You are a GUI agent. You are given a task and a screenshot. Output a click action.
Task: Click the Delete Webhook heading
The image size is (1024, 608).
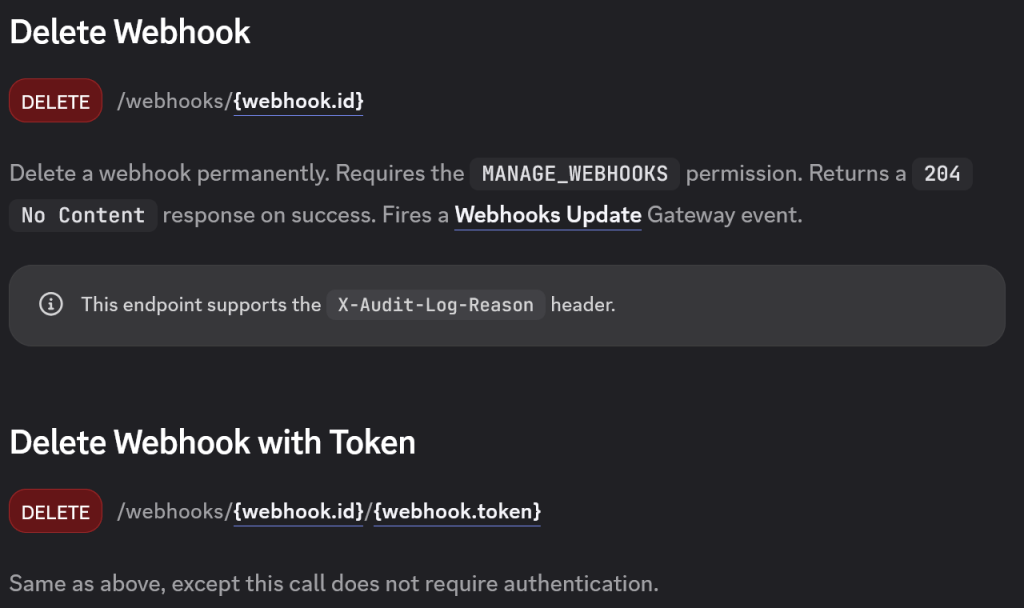(130, 32)
